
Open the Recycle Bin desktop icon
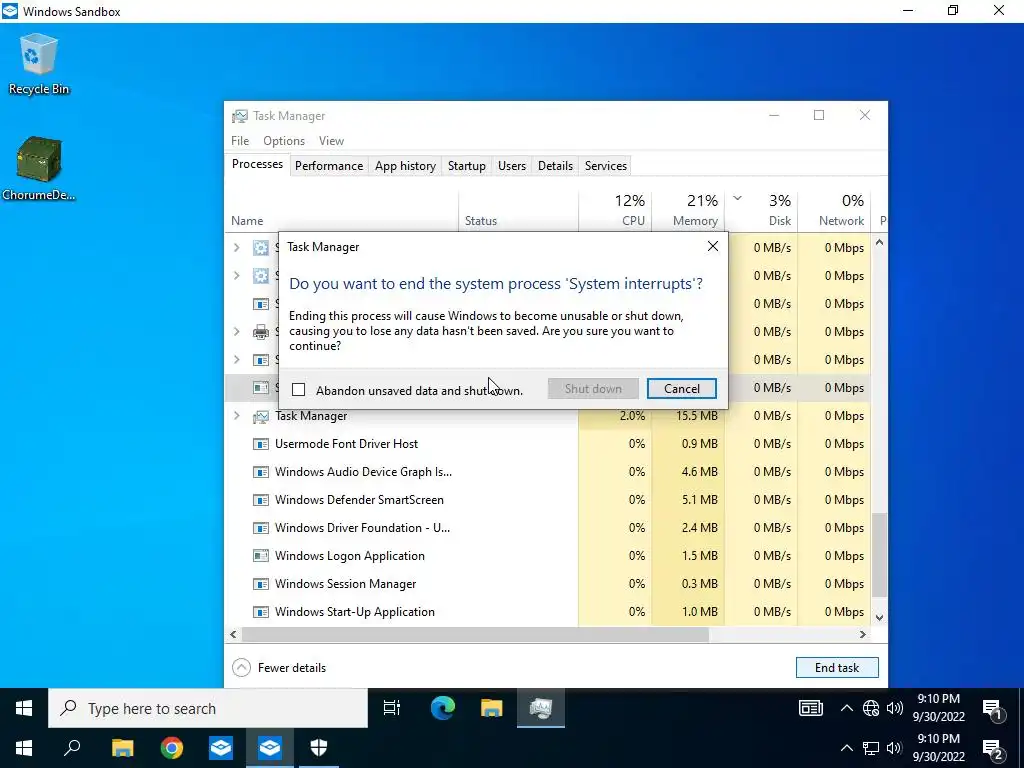(39, 64)
